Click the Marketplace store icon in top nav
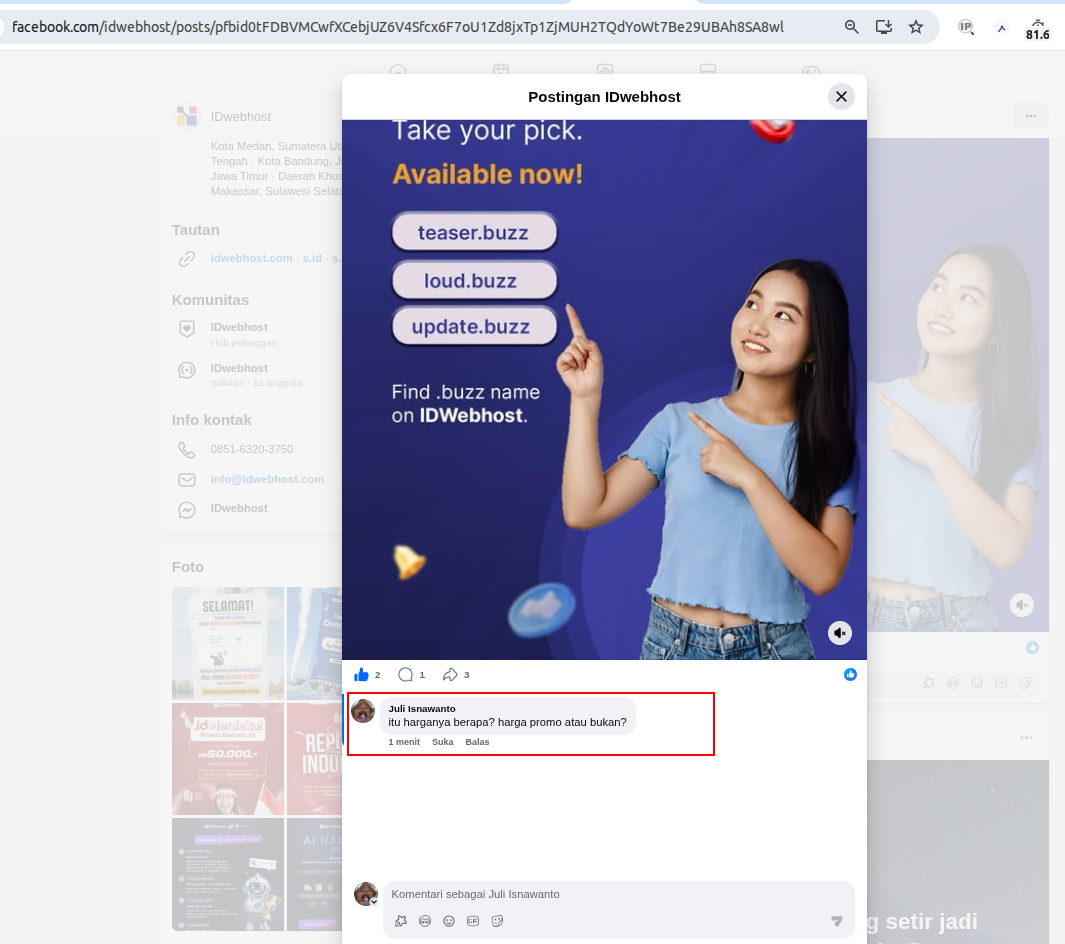The height and width of the screenshot is (944, 1065). coord(708,69)
